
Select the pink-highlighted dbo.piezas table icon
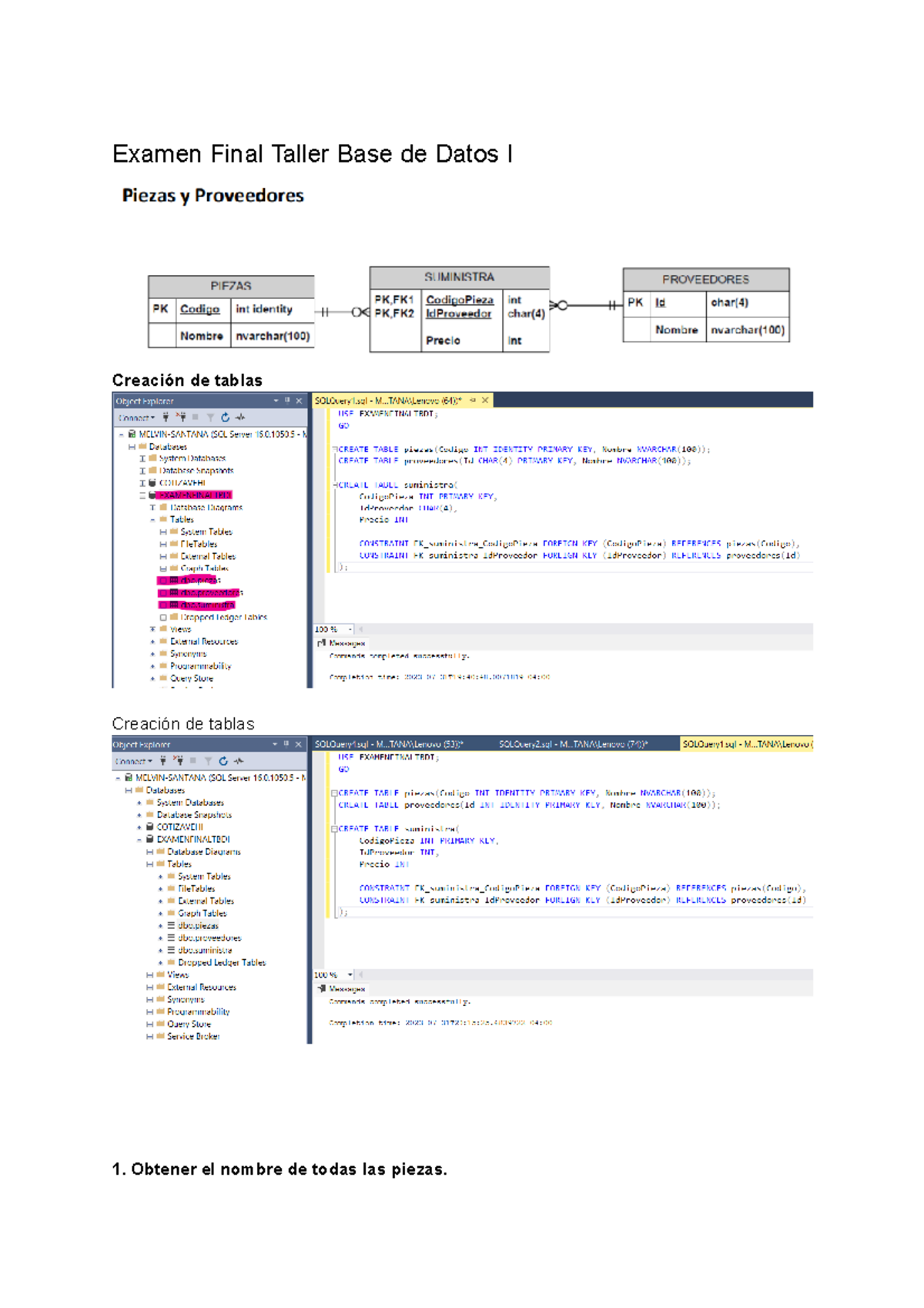(x=174, y=580)
